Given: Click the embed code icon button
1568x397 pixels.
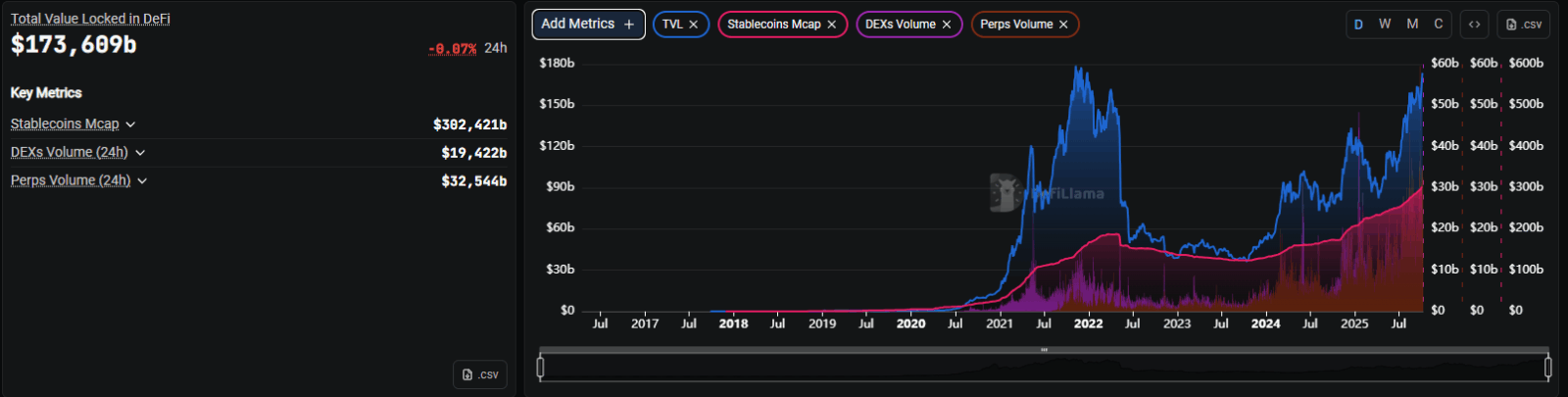Looking at the screenshot, I should (1474, 25).
